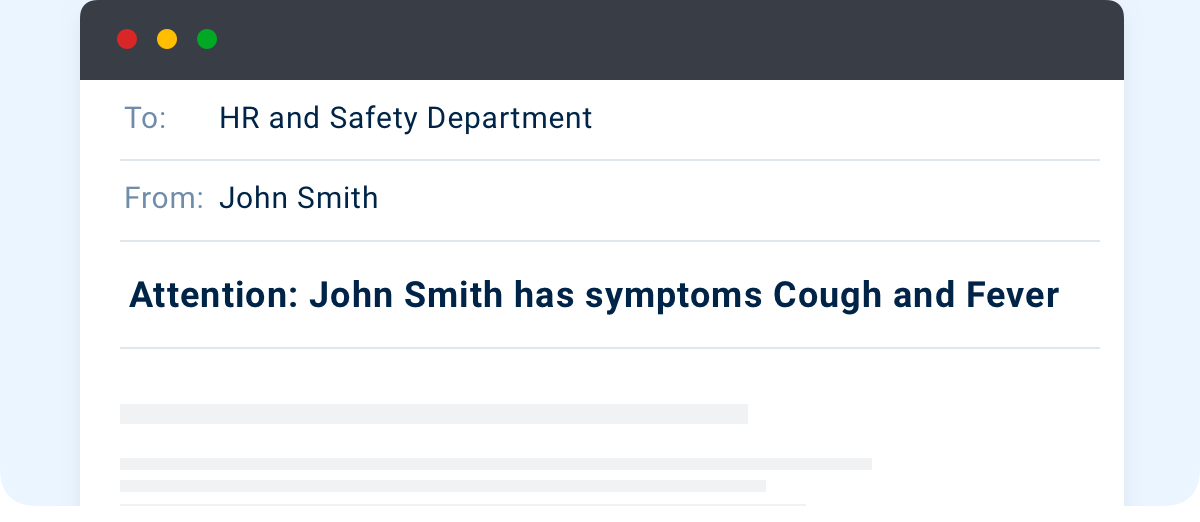This screenshot has width=1200, height=522.
Task: Click the red close dot
Action: (x=127, y=40)
